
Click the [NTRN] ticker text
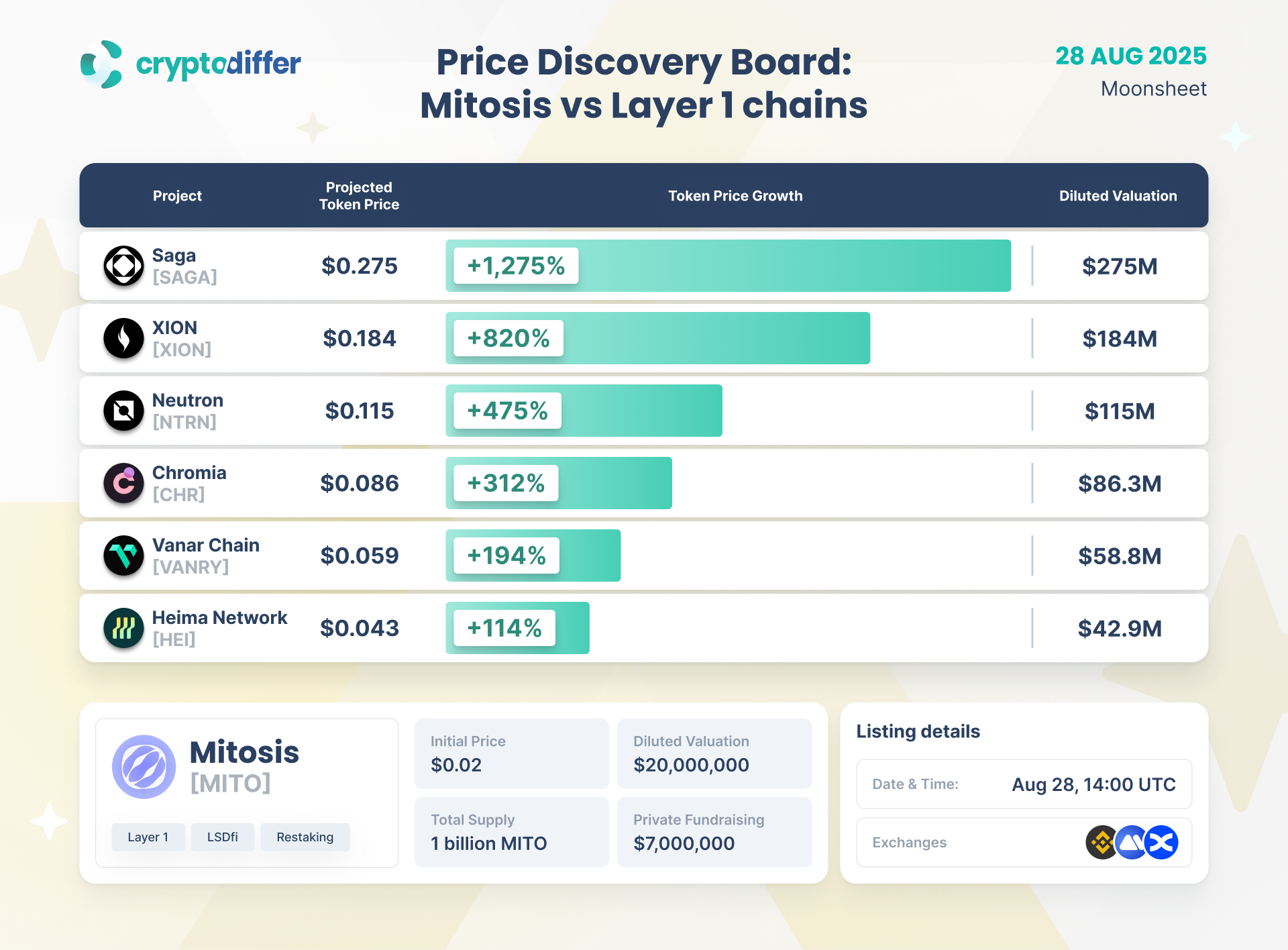click(184, 423)
